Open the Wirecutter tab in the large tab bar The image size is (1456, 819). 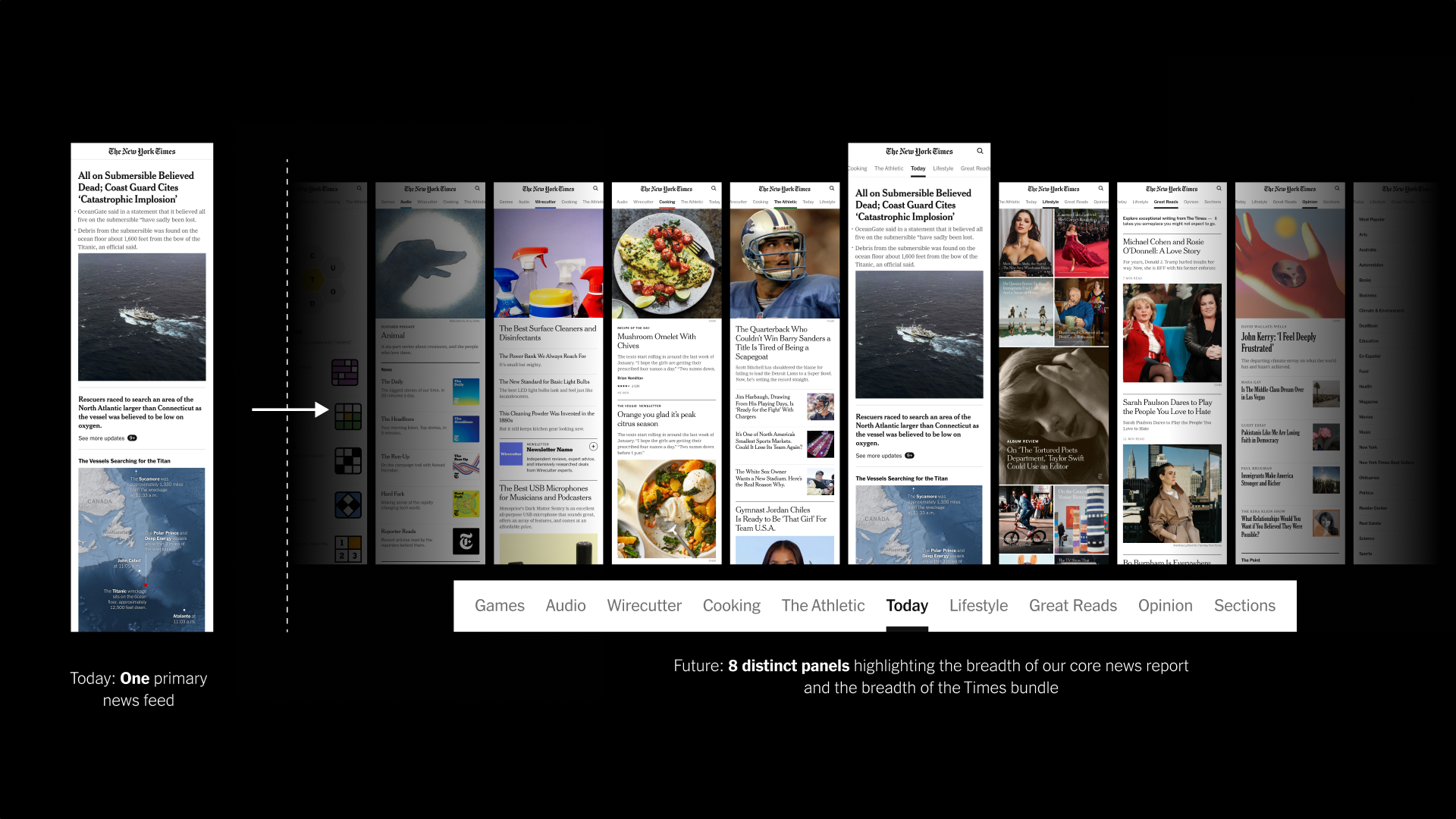point(645,605)
